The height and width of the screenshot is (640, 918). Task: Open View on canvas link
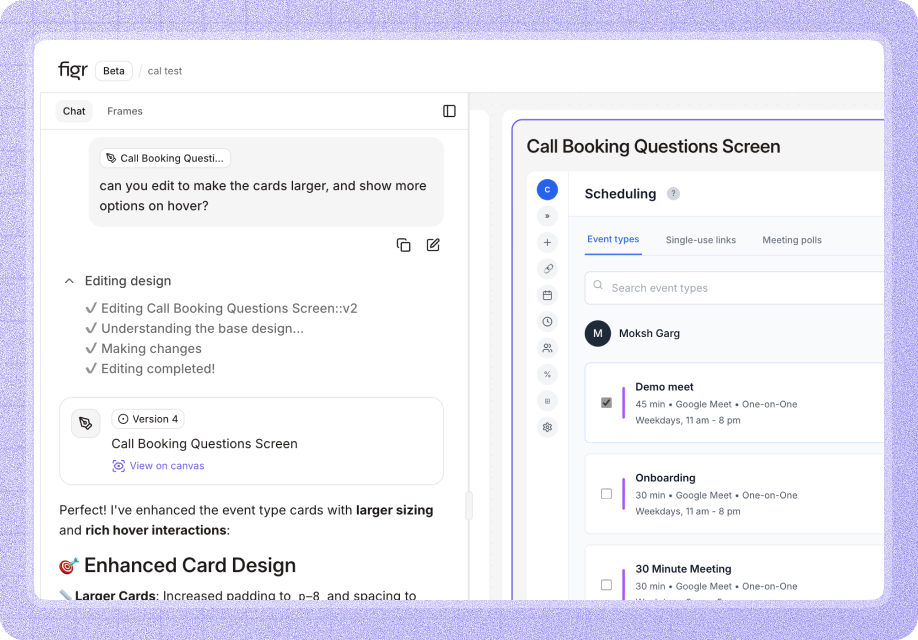tap(158, 466)
